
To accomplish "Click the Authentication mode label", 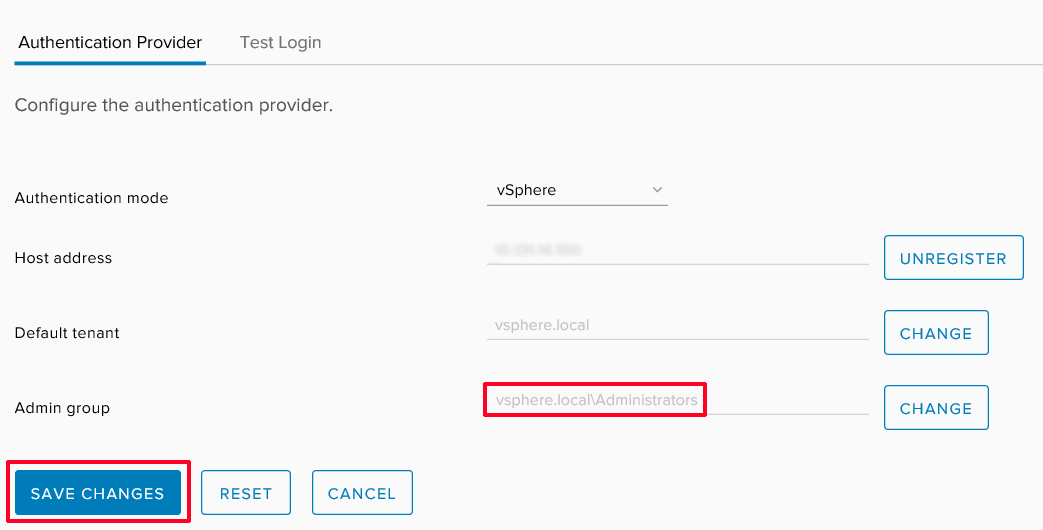I will click(91, 198).
